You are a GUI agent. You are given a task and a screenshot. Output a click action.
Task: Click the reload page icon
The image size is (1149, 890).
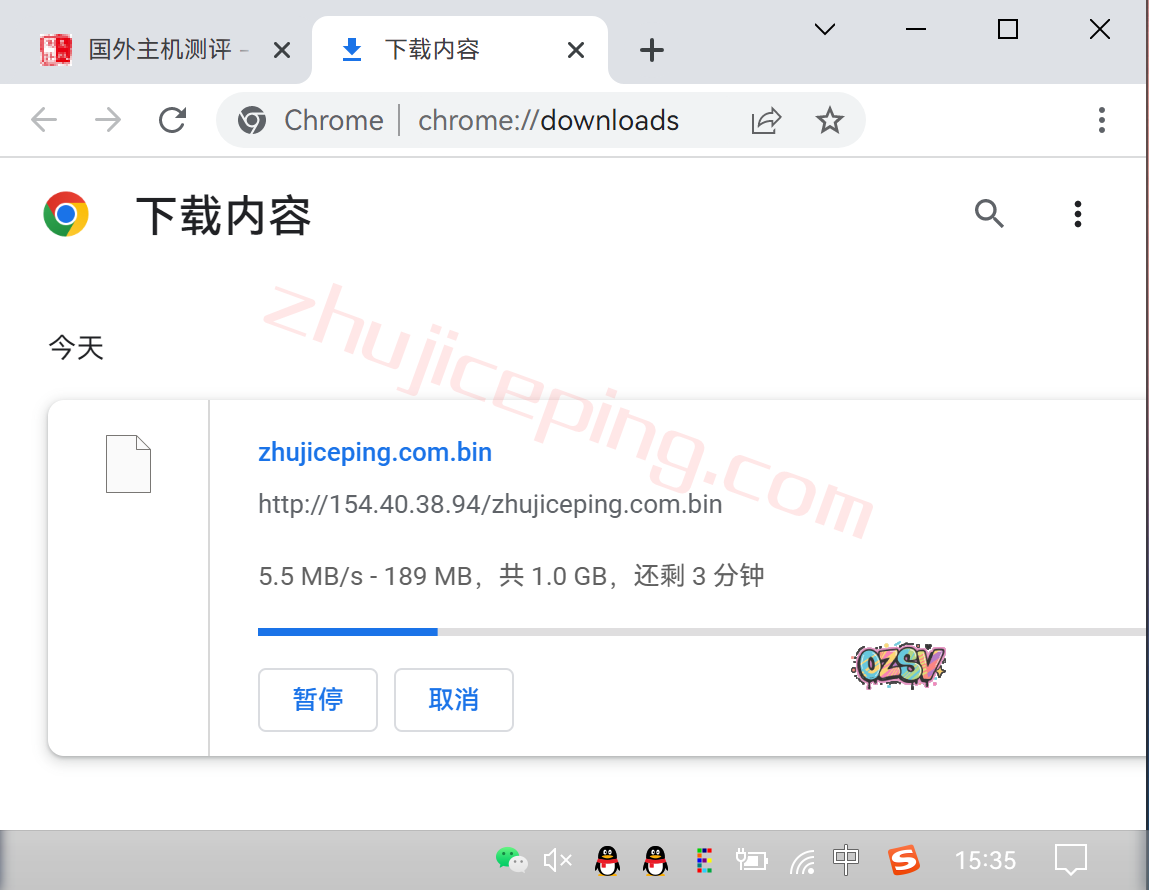tap(173, 121)
